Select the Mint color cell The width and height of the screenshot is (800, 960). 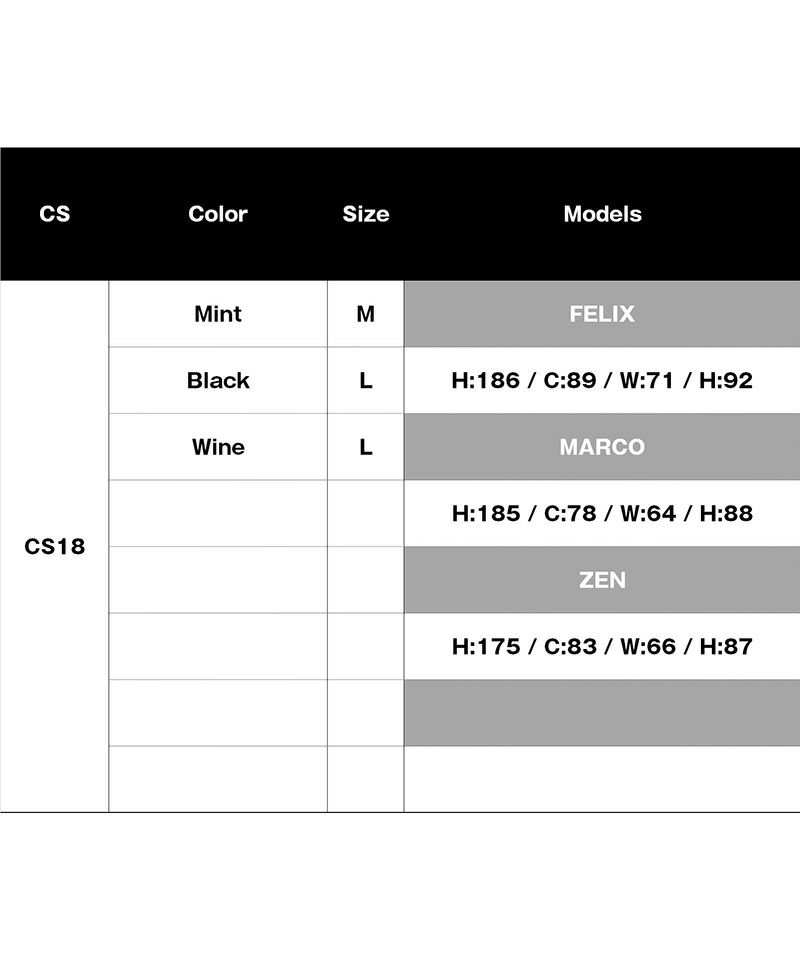click(x=217, y=314)
